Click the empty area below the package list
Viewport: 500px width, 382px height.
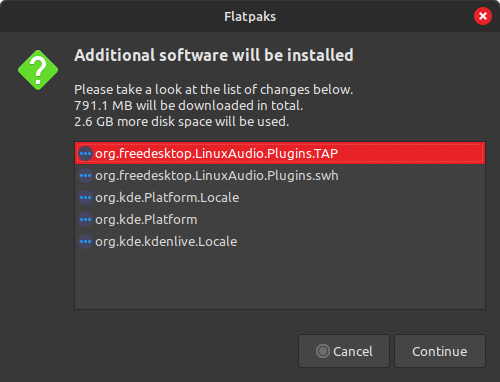(280, 280)
